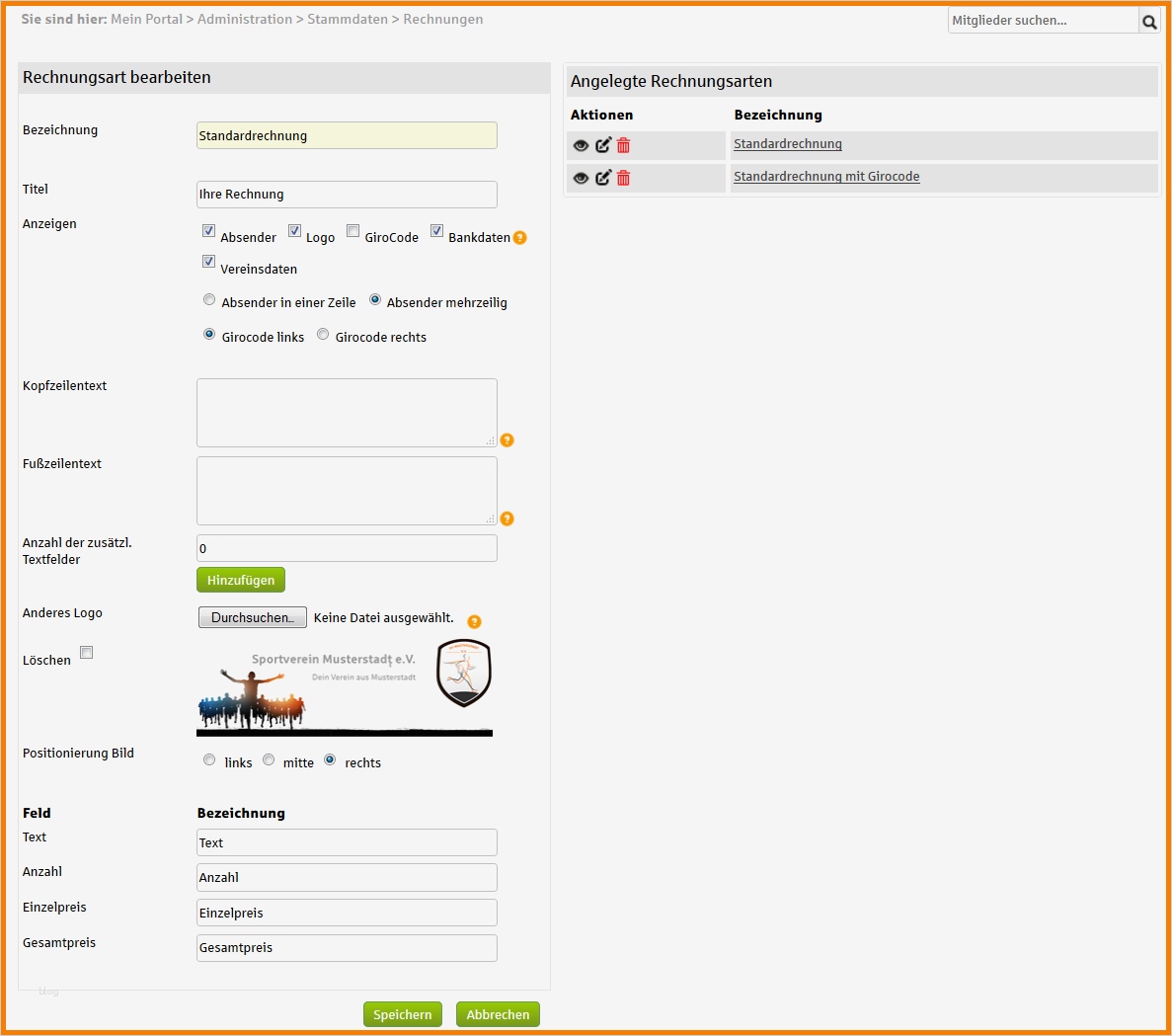Edit the Standardrechnung entry via pencil icon
1172x1036 pixels.
(603, 145)
